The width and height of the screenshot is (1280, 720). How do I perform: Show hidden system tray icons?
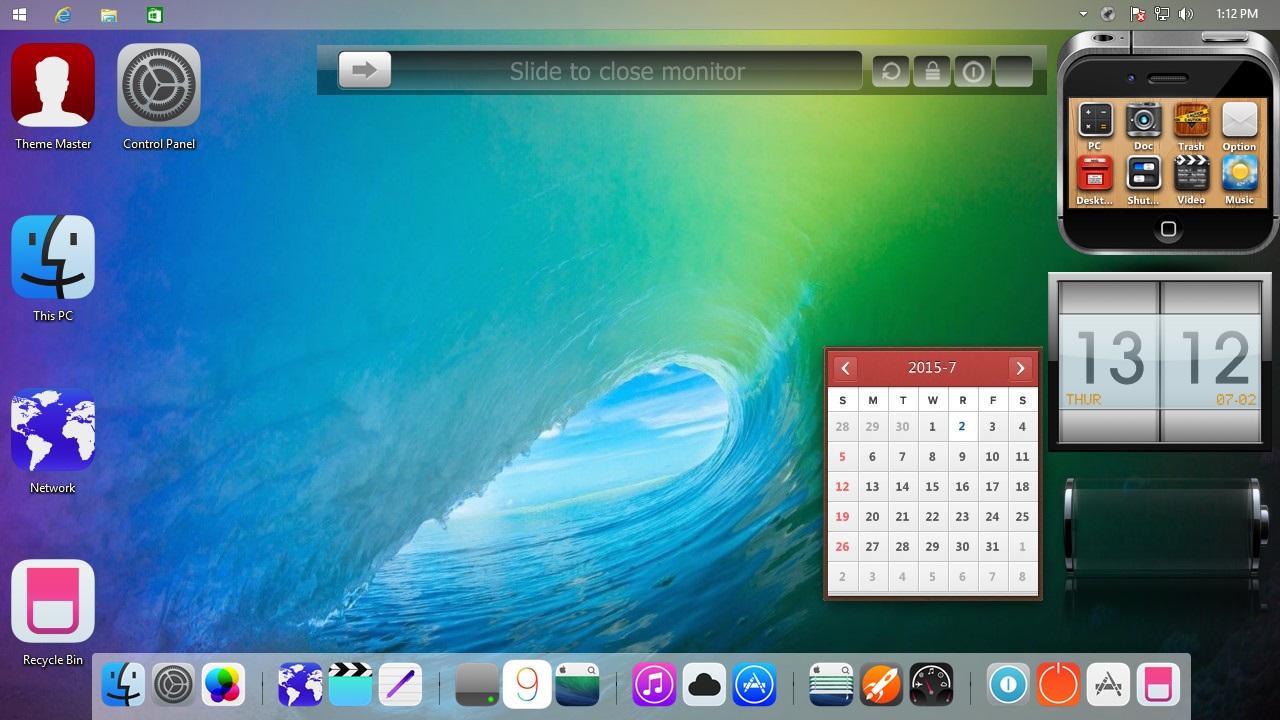[x=1083, y=14]
